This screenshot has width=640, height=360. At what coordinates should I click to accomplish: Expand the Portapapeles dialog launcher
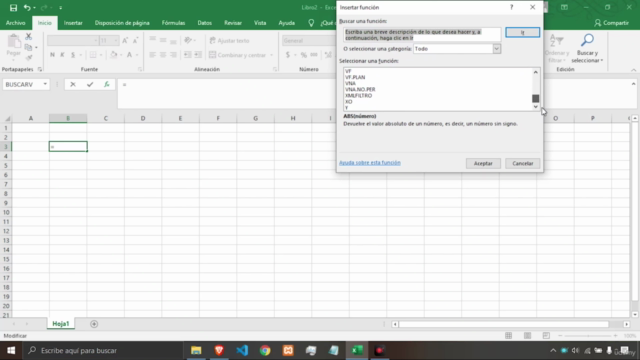pos(40,69)
